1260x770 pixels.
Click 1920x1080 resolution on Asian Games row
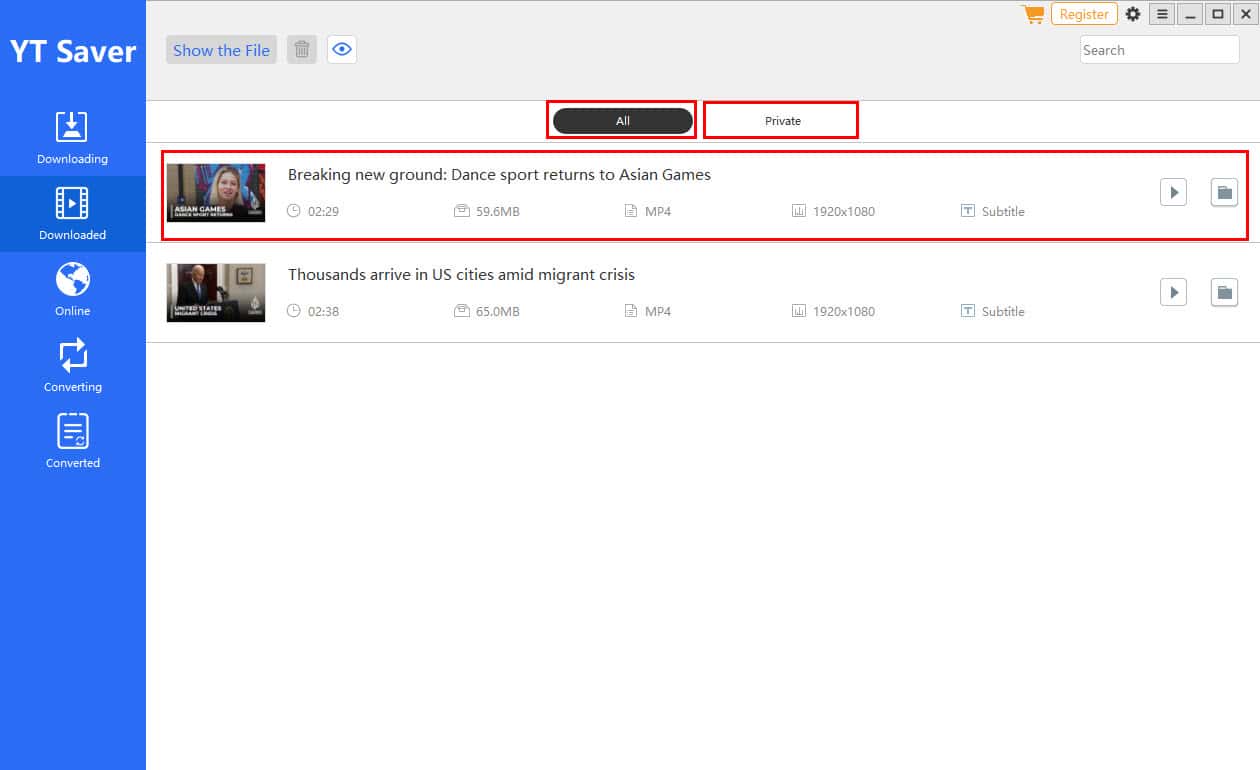tap(844, 212)
